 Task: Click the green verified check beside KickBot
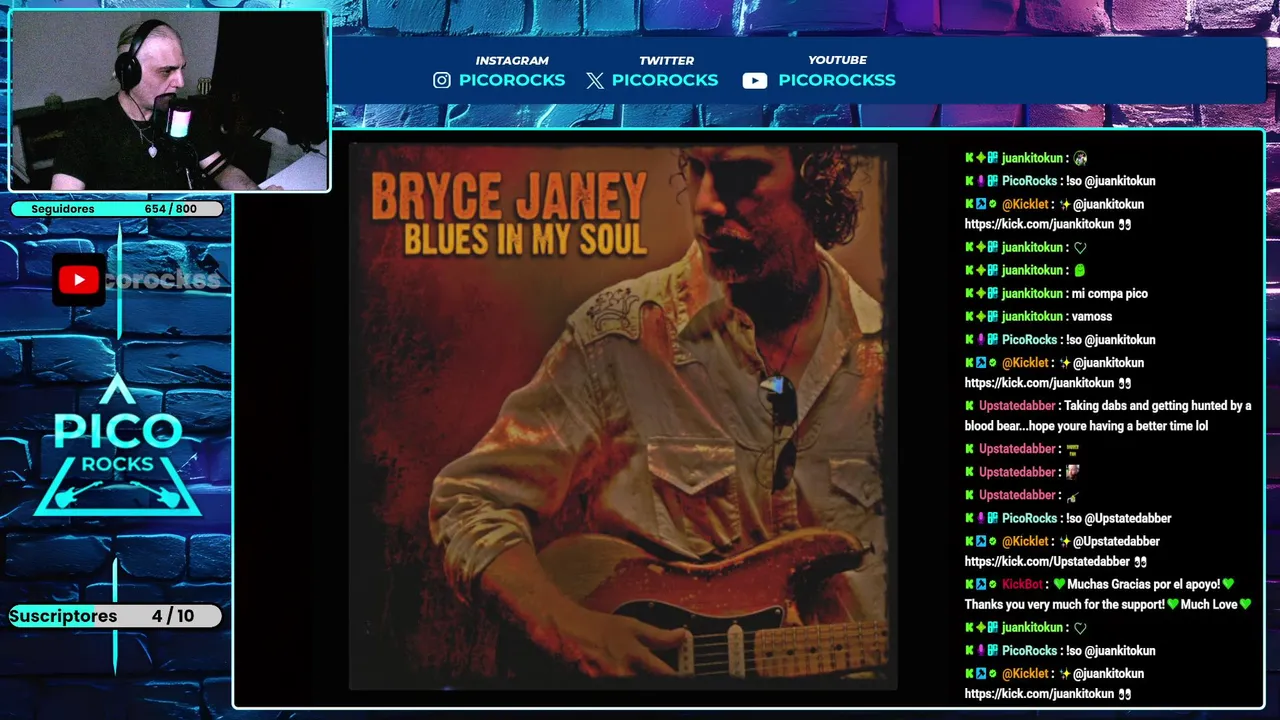click(x=993, y=584)
